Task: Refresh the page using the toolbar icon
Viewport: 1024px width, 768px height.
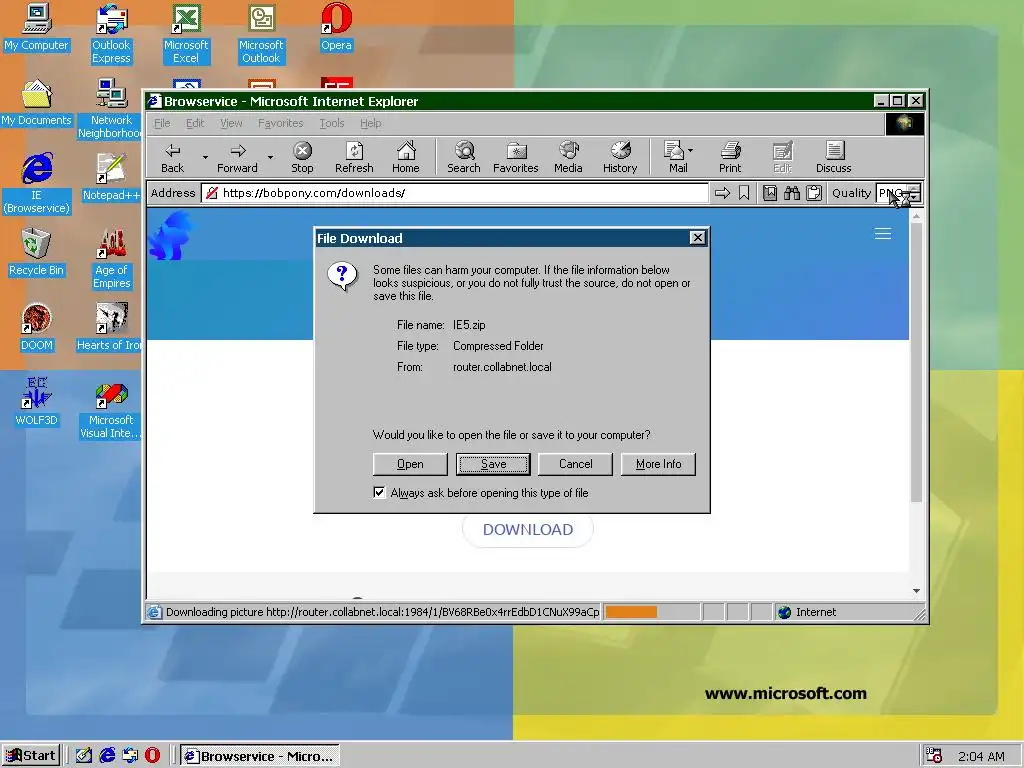Action: (x=354, y=157)
